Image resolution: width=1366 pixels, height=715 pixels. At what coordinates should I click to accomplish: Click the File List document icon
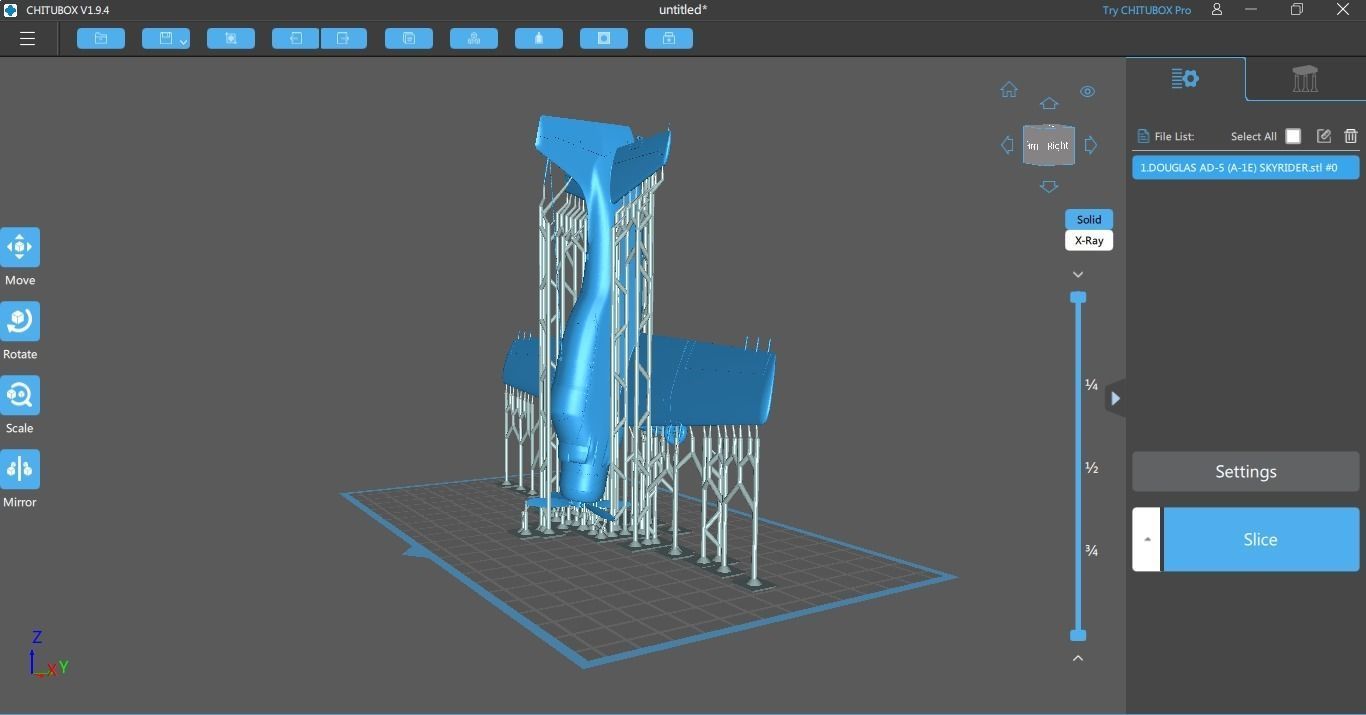[x=1143, y=136]
